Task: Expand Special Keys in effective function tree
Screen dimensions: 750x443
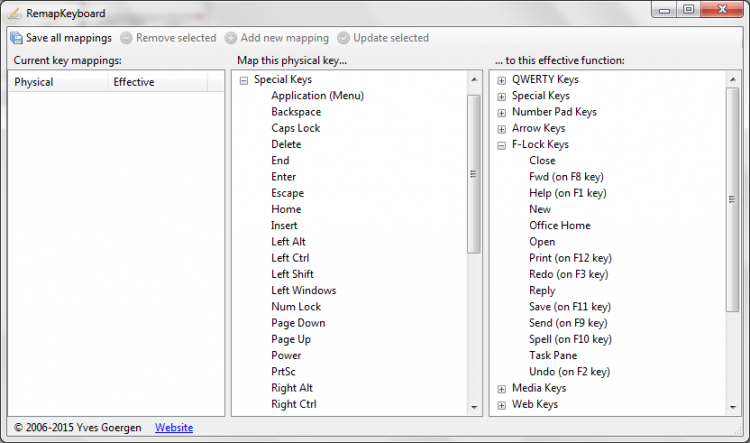Action: (501, 97)
